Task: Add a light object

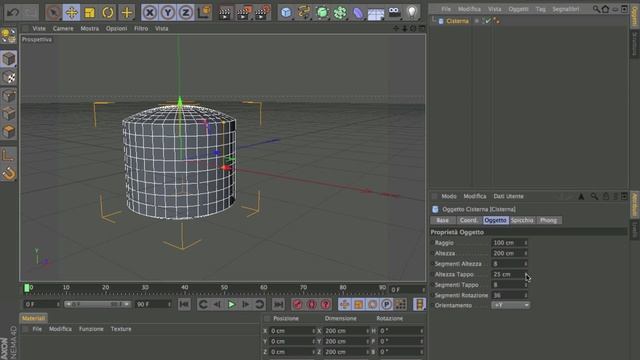Action: point(412,12)
